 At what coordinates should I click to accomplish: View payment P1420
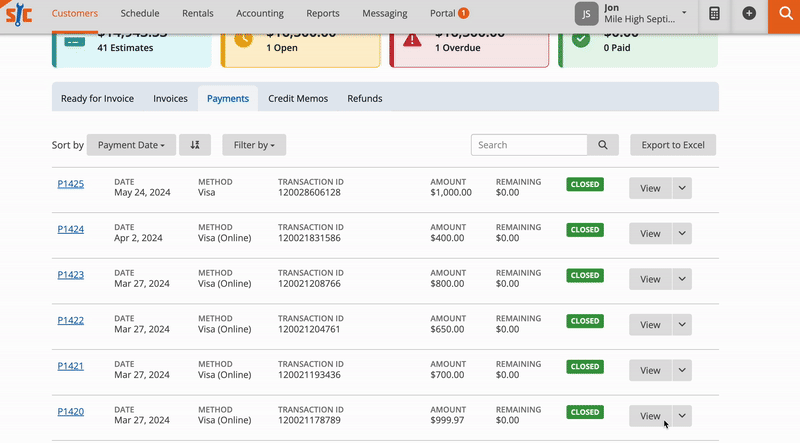click(x=650, y=416)
